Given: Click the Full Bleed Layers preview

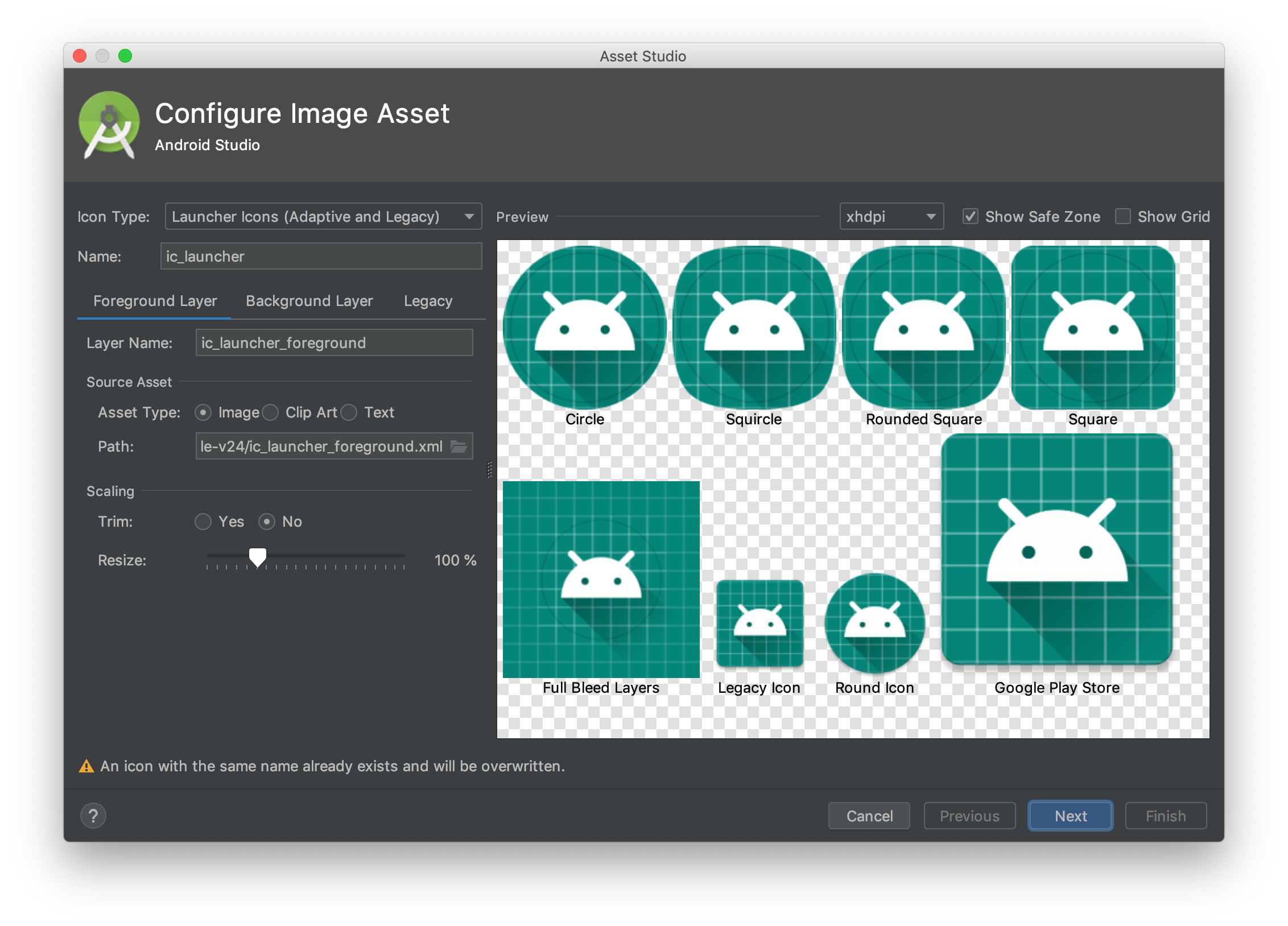Looking at the screenshot, I should tap(601, 580).
